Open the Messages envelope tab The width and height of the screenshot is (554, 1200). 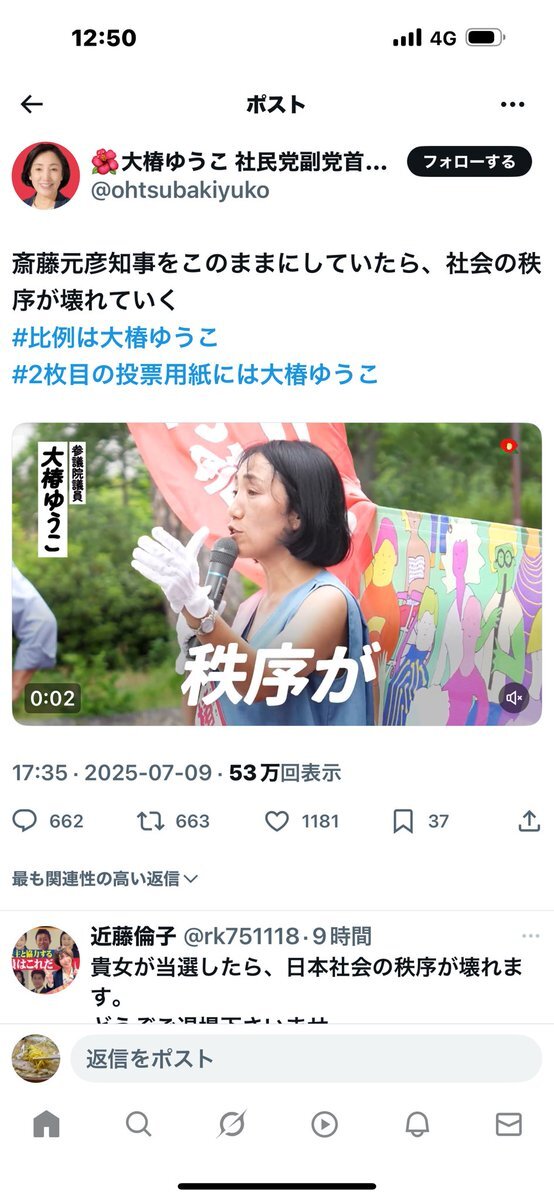click(x=509, y=1124)
